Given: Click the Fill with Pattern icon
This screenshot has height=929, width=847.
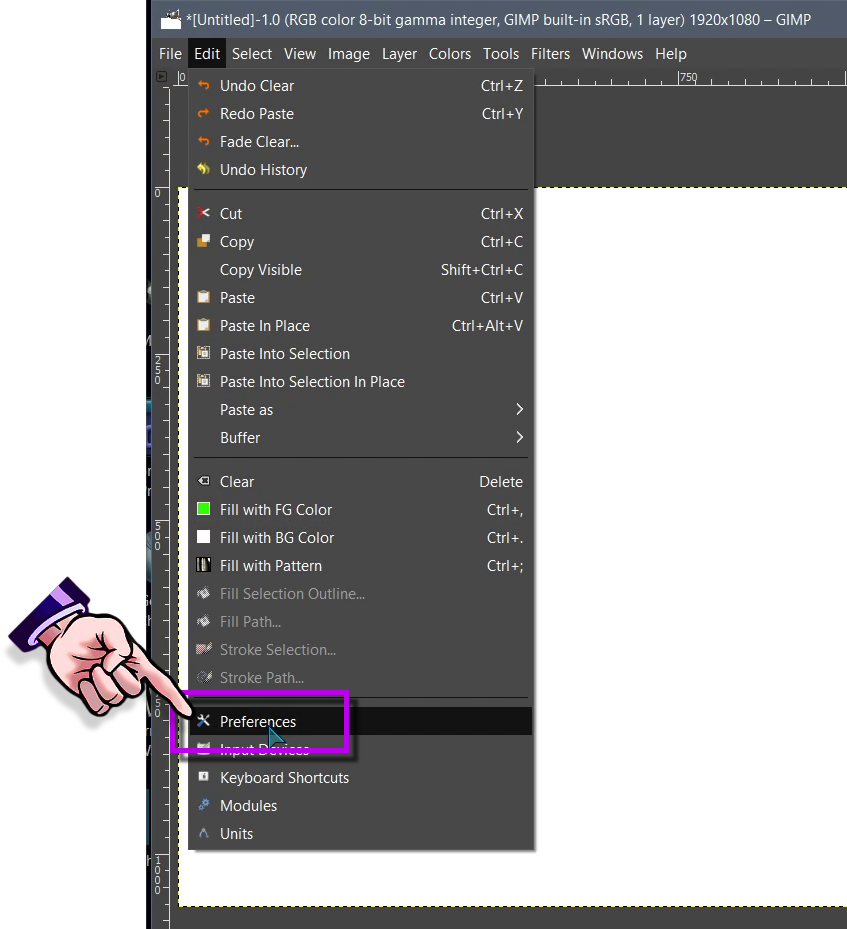Looking at the screenshot, I should (x=203, y=565).
